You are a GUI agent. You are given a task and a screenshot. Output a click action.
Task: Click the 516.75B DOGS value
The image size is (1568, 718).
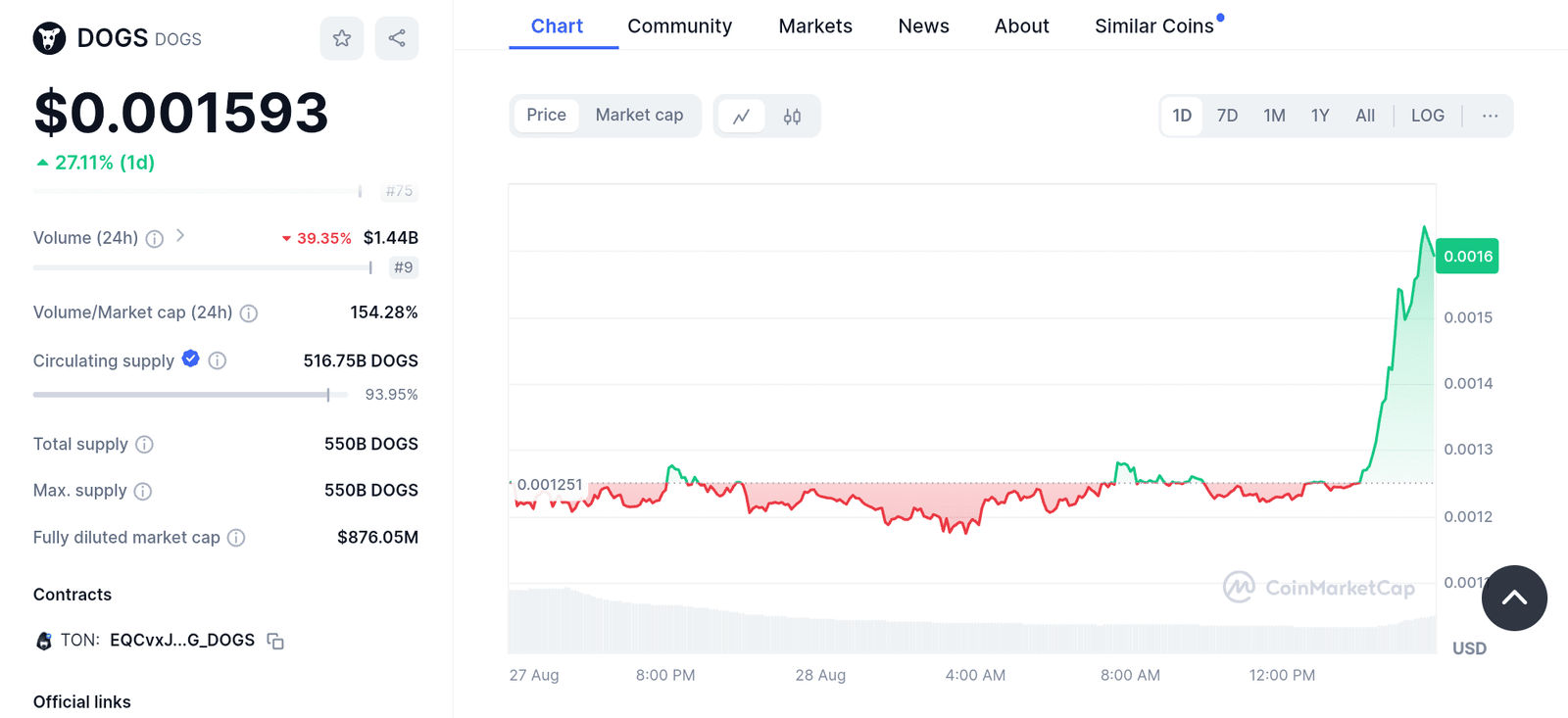tap(361, 360)
